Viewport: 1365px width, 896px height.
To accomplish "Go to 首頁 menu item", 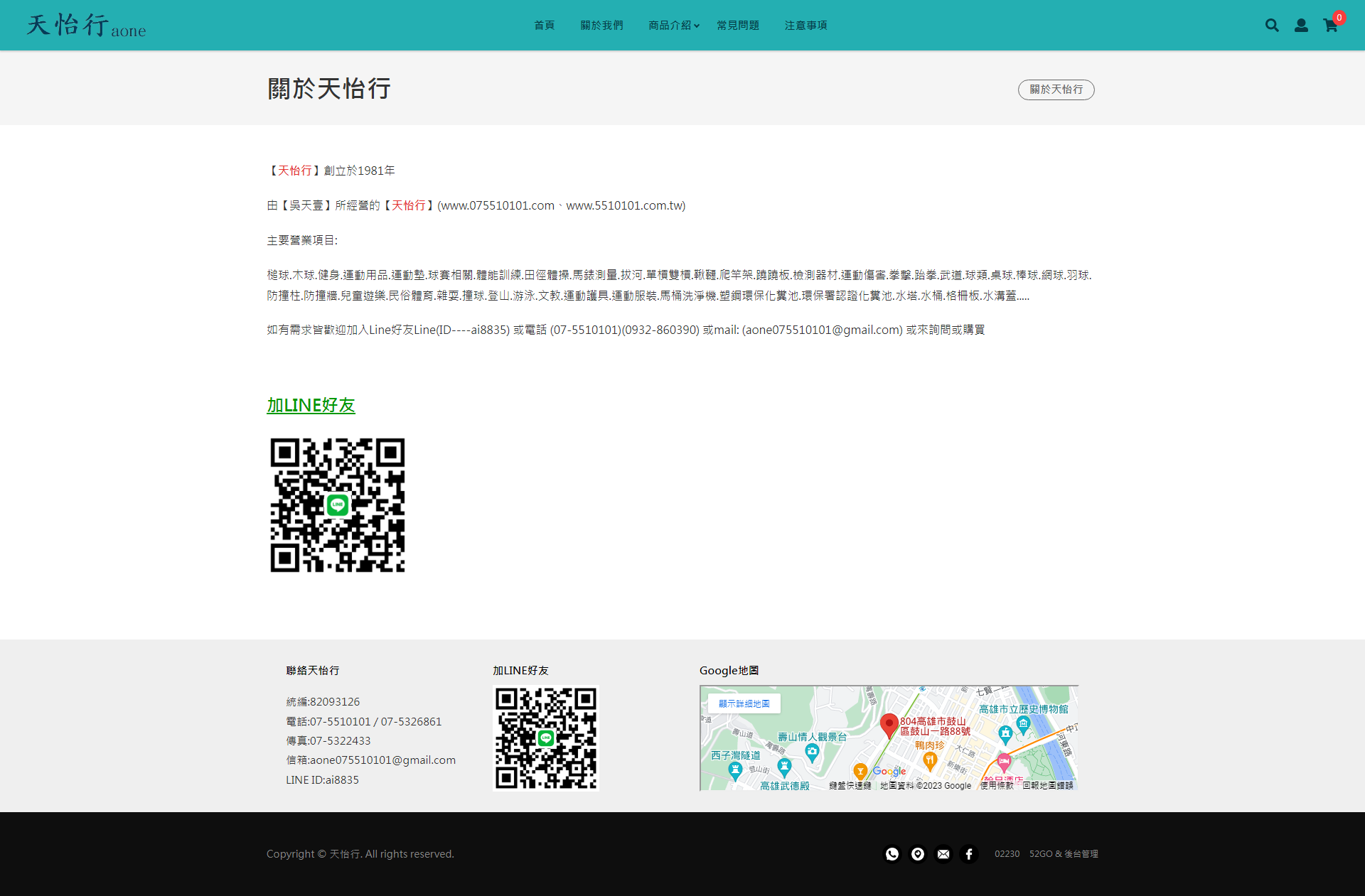I will point(545,26).
